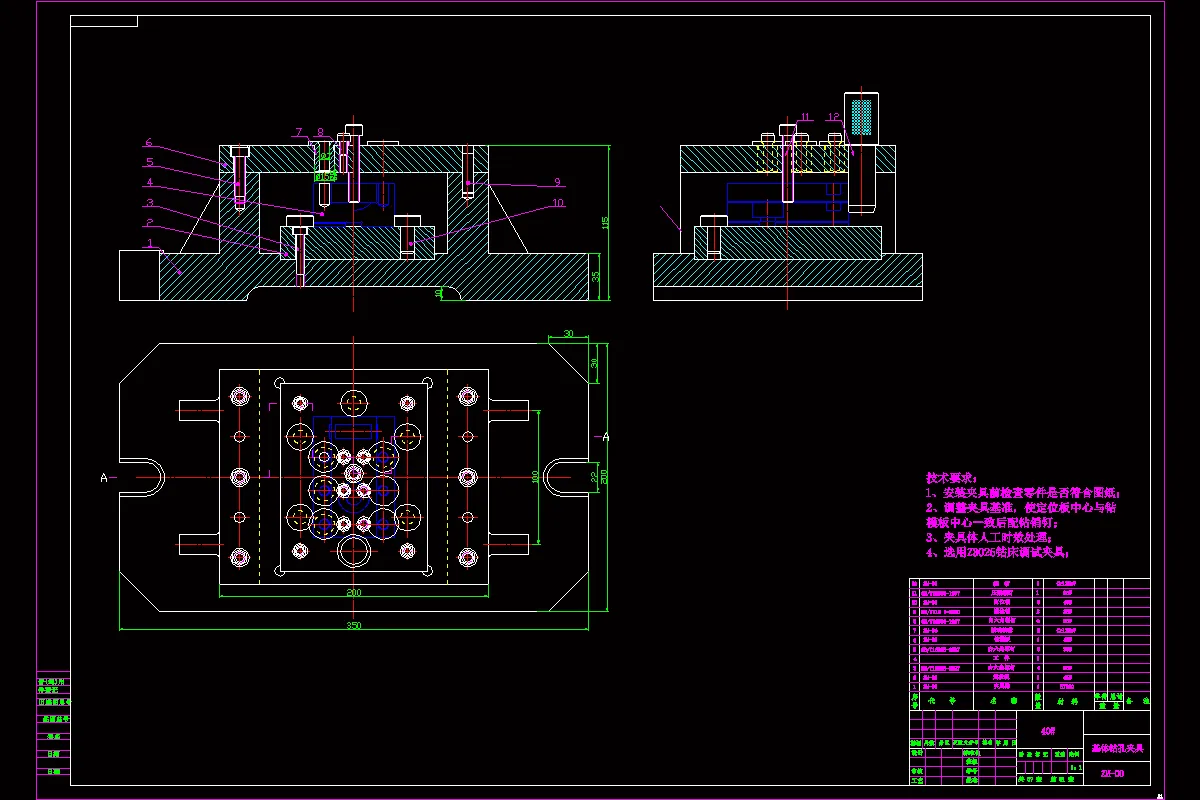The height and width of the screenshot is (800, 1200).
Task: Select part callout number 9
Action: click(x=557, y=182)
